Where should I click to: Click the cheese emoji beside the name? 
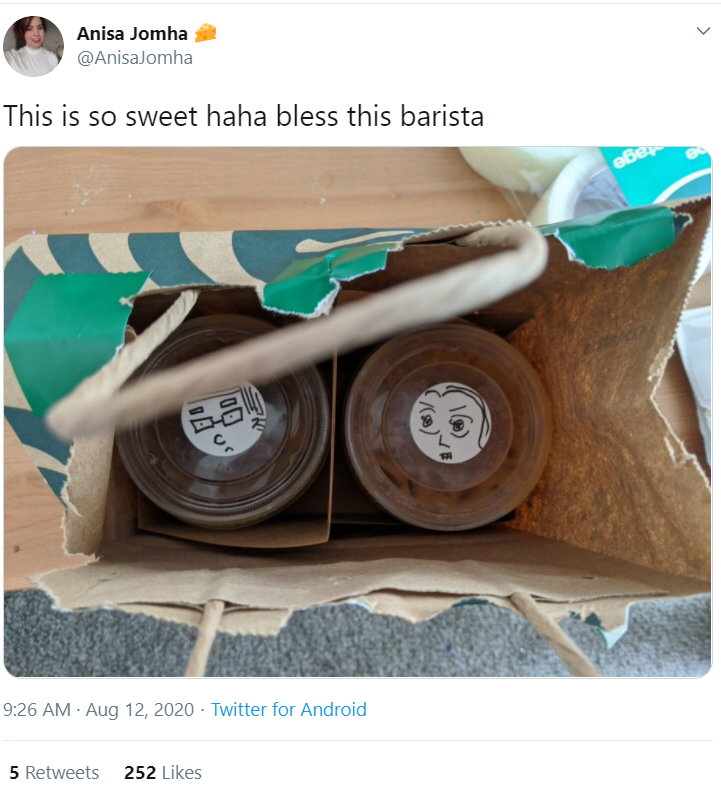206,33
